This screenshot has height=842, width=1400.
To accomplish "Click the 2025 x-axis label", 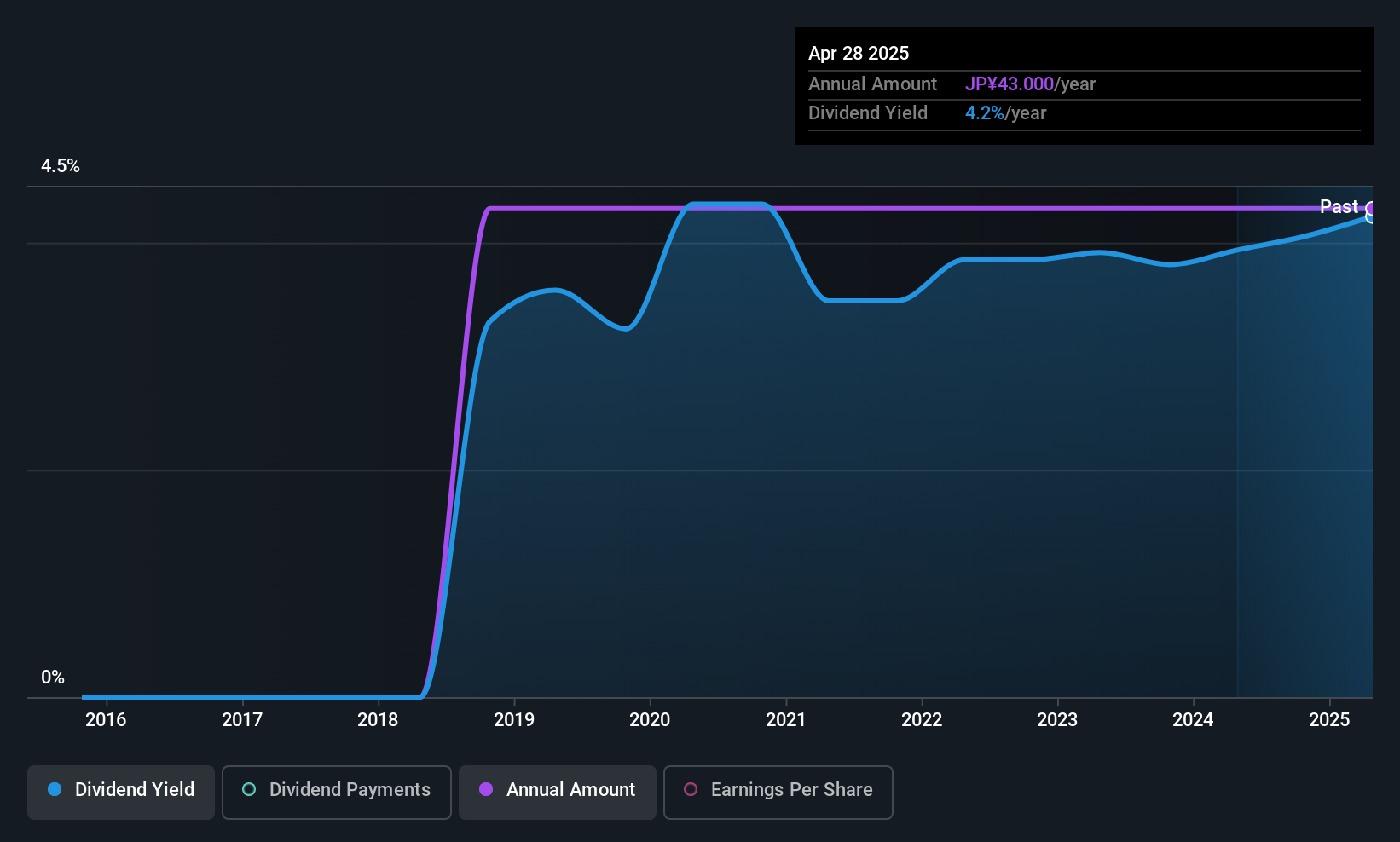I will tap(1329, 719).
